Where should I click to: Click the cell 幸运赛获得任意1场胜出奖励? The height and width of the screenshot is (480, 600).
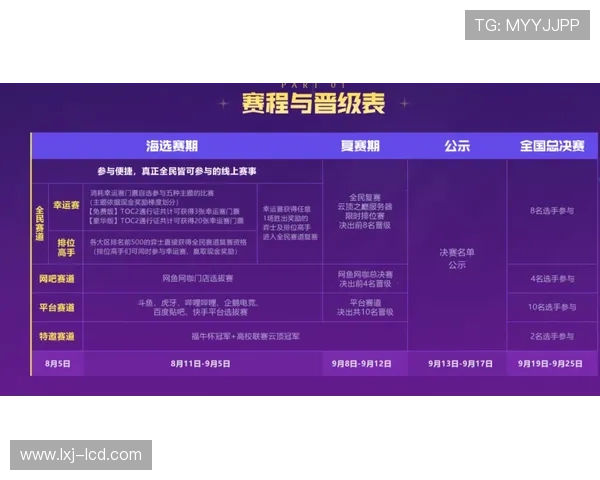(290, 223)
